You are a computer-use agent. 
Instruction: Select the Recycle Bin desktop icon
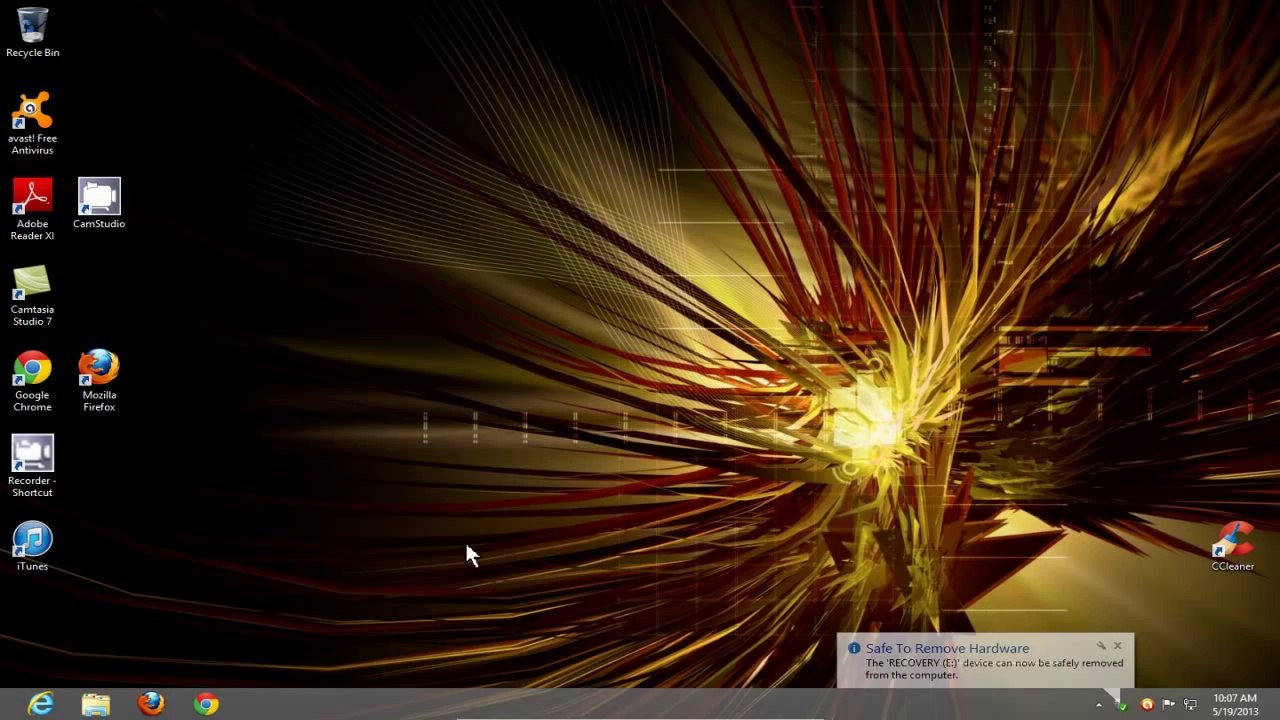click(32, 32)
